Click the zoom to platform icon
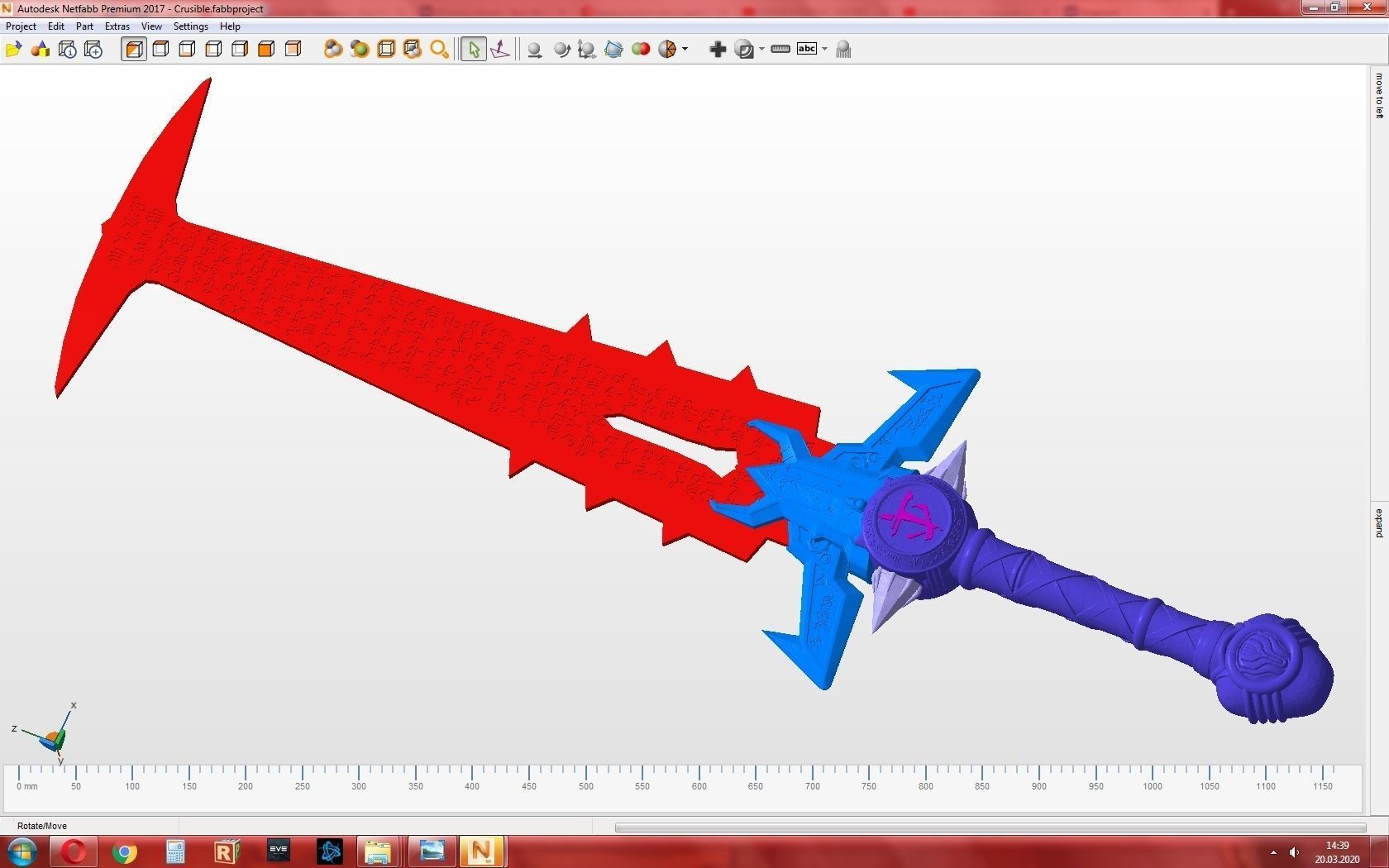This screenshot has height=868, width=1389. (x=386, y=50)
